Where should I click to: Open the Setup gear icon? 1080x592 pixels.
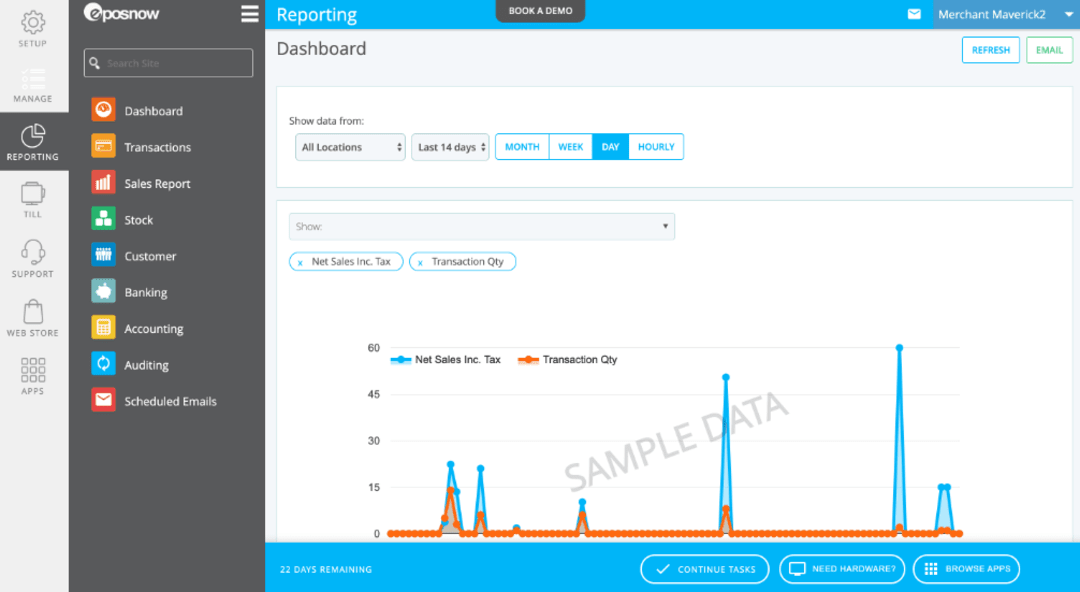pyautogui.click(x=33, y=23)
